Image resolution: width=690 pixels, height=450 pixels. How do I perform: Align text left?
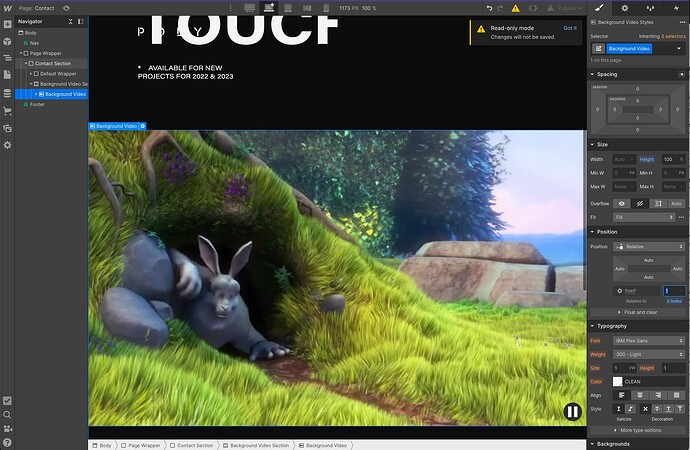point(621,395)
